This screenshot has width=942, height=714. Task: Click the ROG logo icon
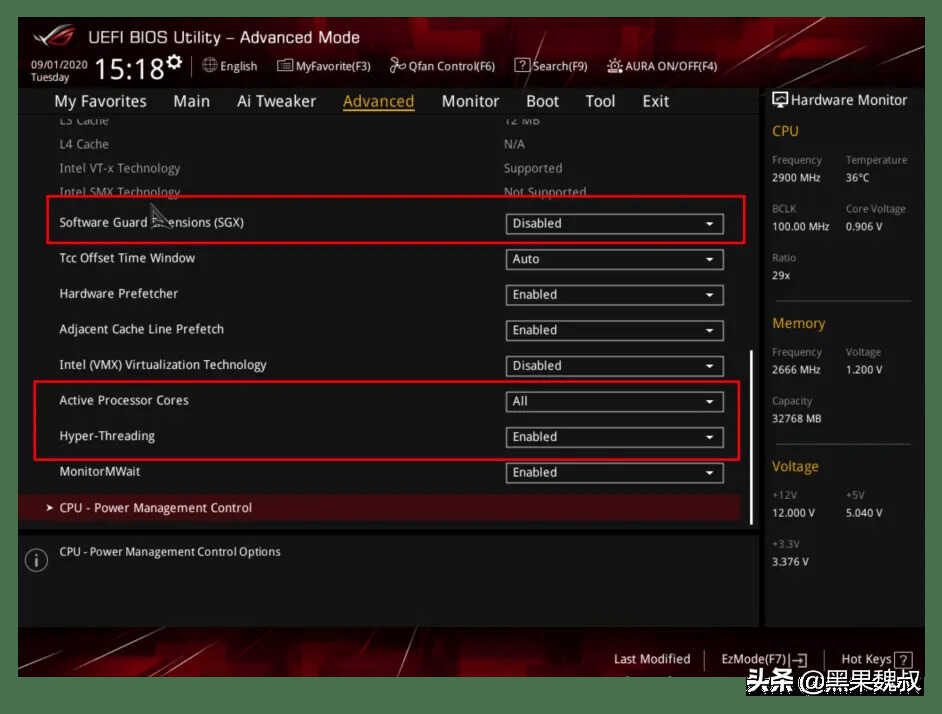click(x=55, y=35)
